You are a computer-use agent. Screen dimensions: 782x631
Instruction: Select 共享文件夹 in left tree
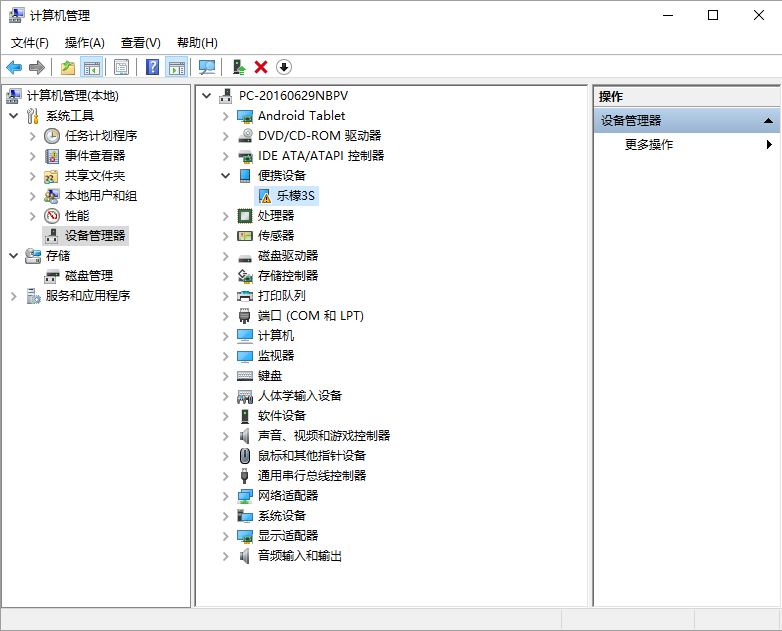pyautogui.click(x=94, y=176)
